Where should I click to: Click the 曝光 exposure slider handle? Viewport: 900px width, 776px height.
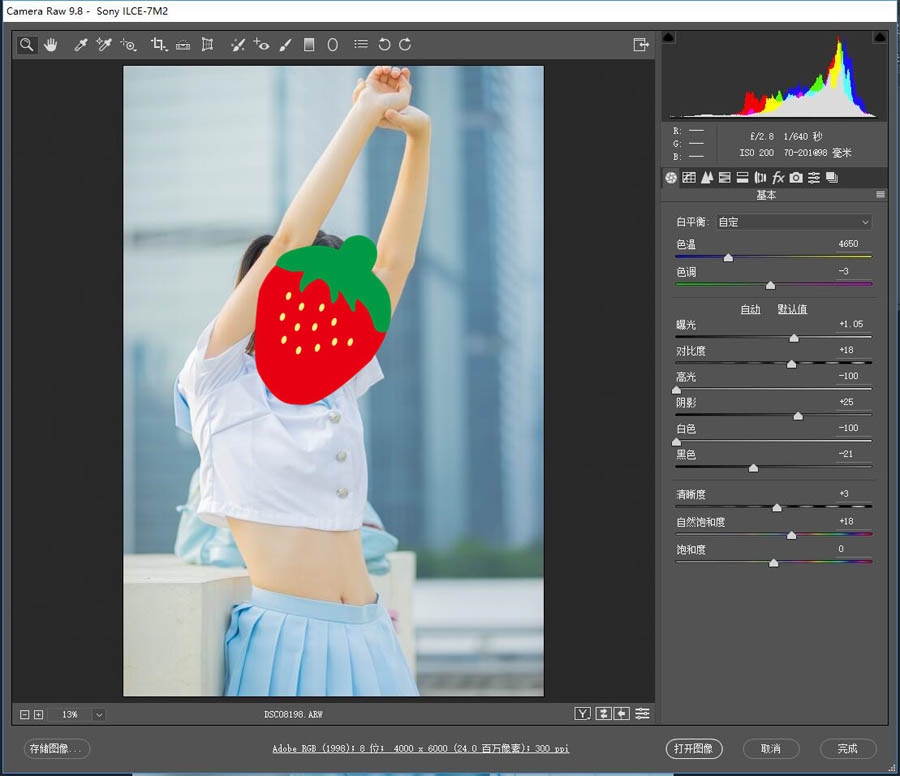(794, 338)
